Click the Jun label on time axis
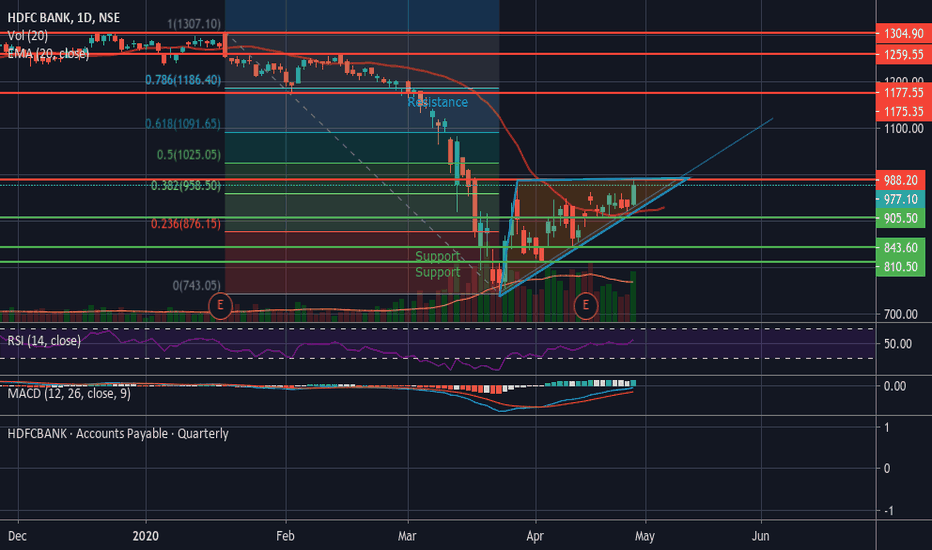 coord(761,536)
